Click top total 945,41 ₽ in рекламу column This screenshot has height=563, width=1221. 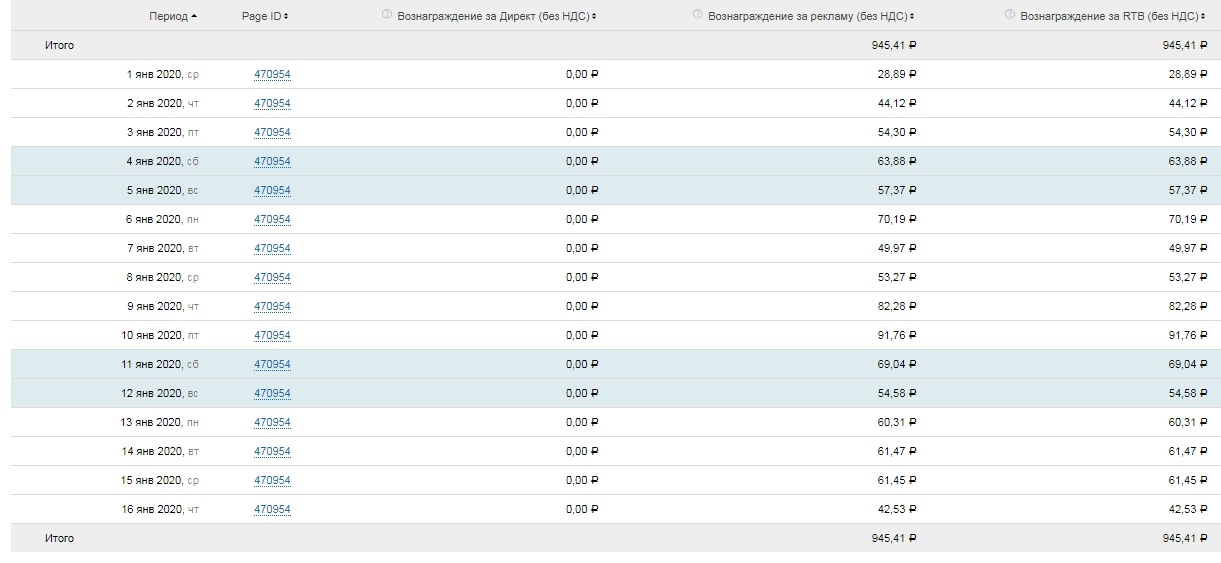tap(894, 46)
